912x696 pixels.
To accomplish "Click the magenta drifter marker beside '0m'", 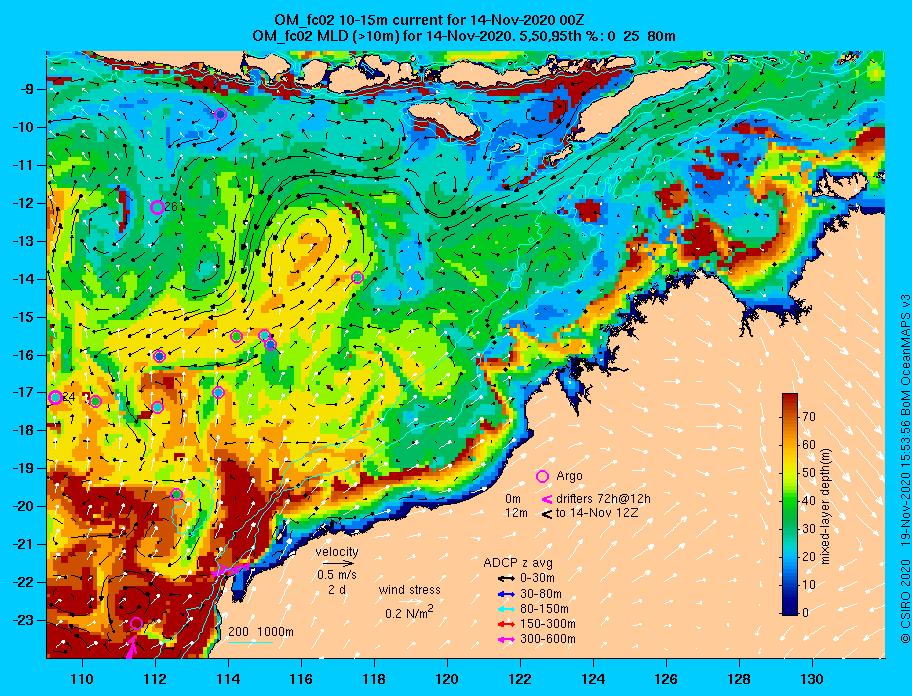I will 547,499.
